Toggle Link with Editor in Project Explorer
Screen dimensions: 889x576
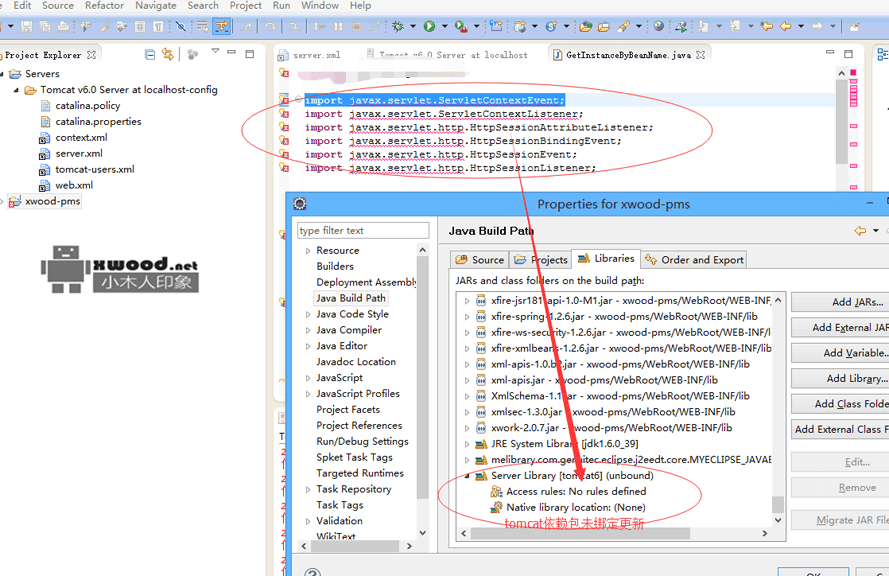[x=168, y=54]
